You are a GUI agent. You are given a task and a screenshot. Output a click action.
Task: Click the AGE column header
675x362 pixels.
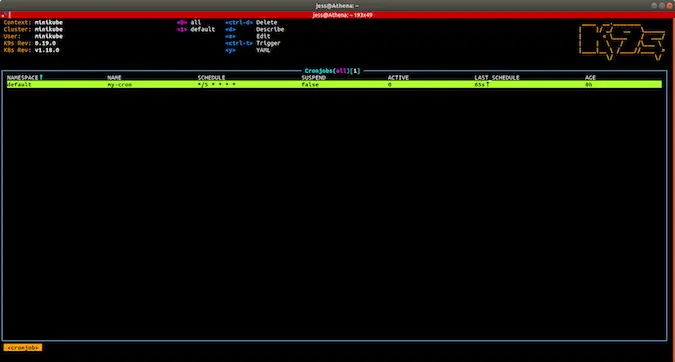click(x=590, y=77)
